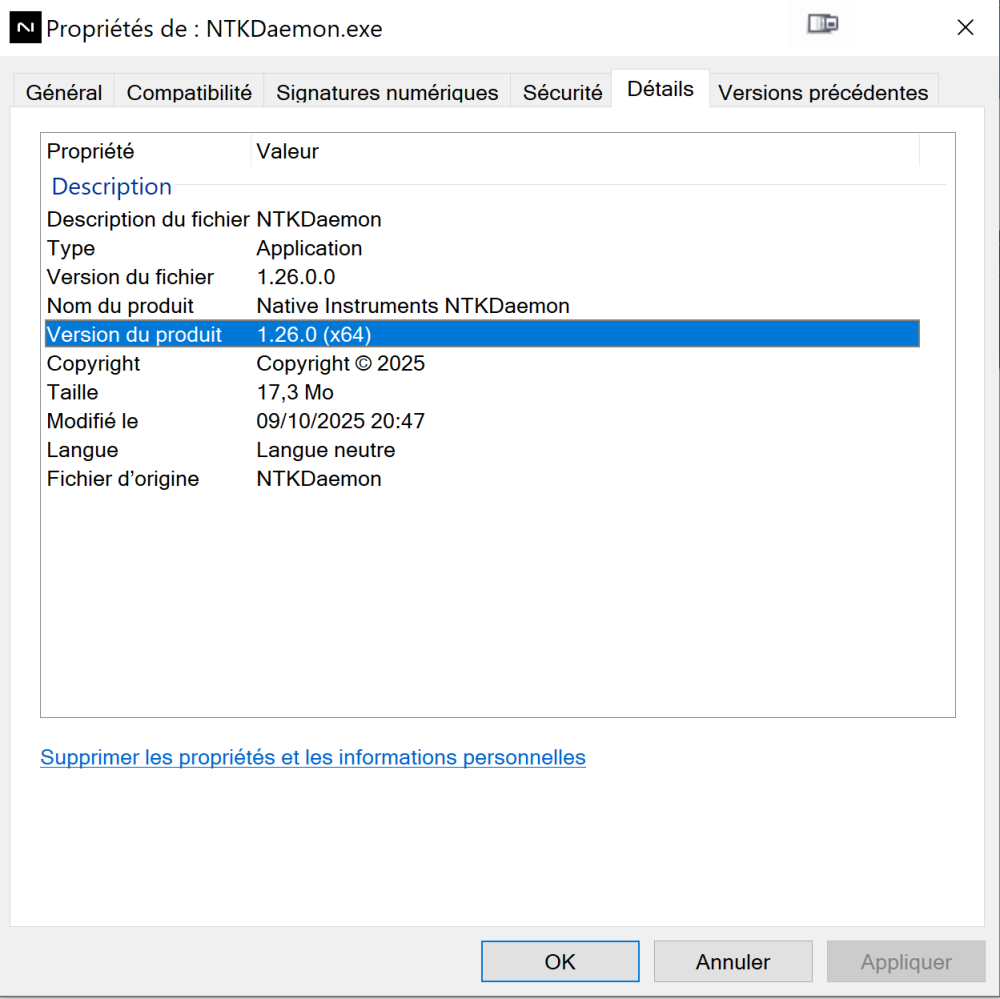
Task: Click the Description group heading
Action: (112, 186)
